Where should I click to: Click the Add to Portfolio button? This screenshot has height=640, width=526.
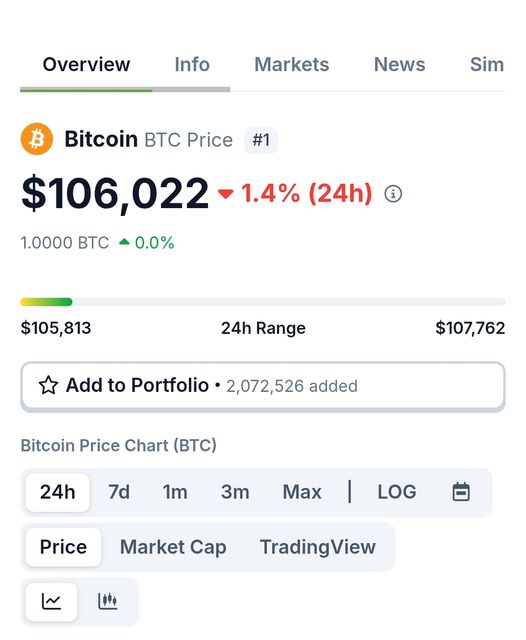[263, 386]
